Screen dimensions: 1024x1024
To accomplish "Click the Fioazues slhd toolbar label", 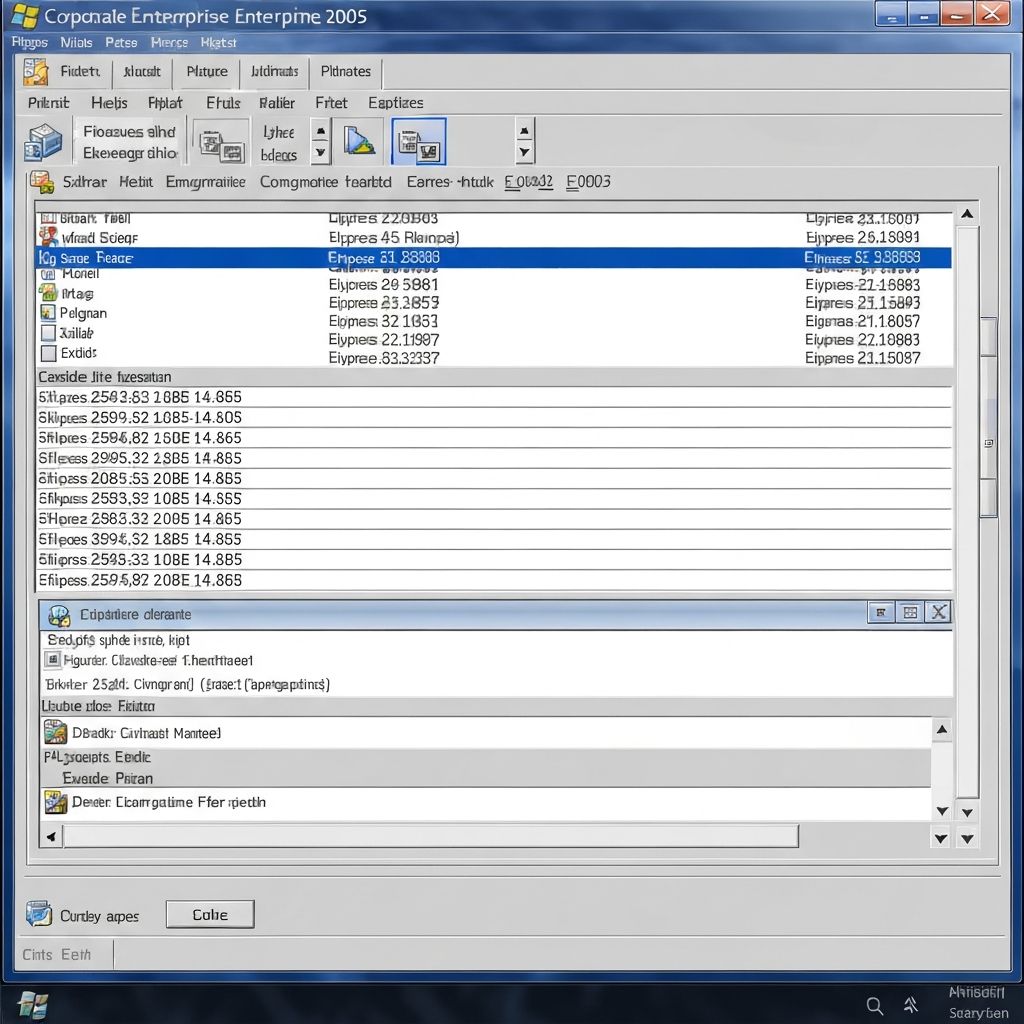I will (129, 132).
